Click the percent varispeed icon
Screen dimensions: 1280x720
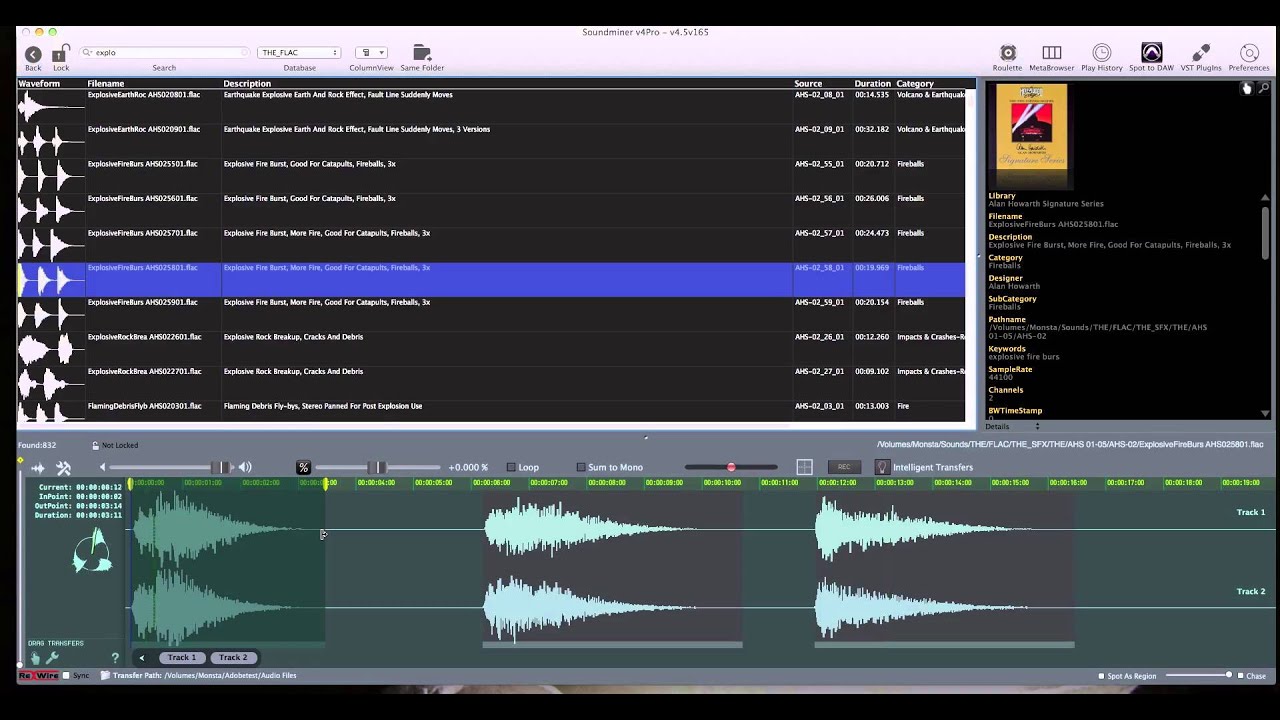(303, 467)
